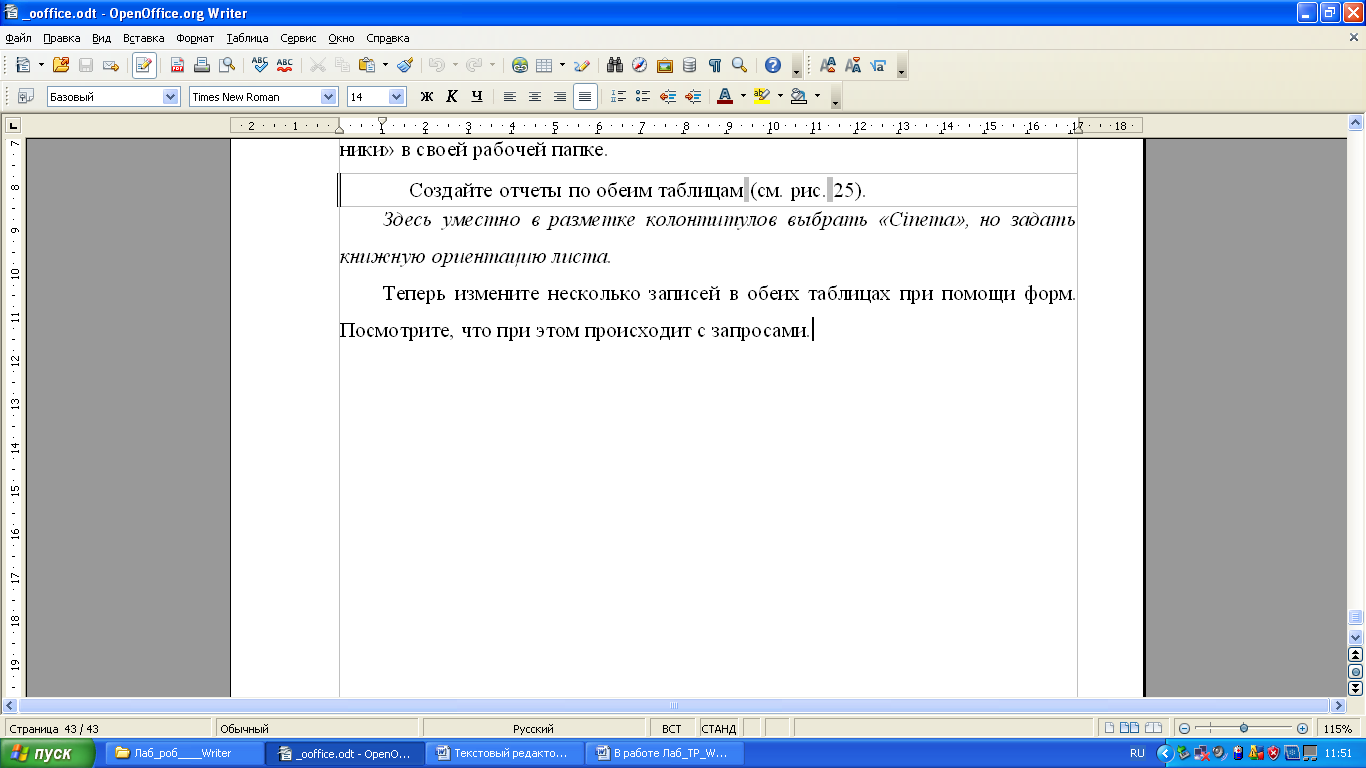Click the RU language indicator in tray
The width and height of the screenshot is (1366, 768).
click(x=1137, y=753)
